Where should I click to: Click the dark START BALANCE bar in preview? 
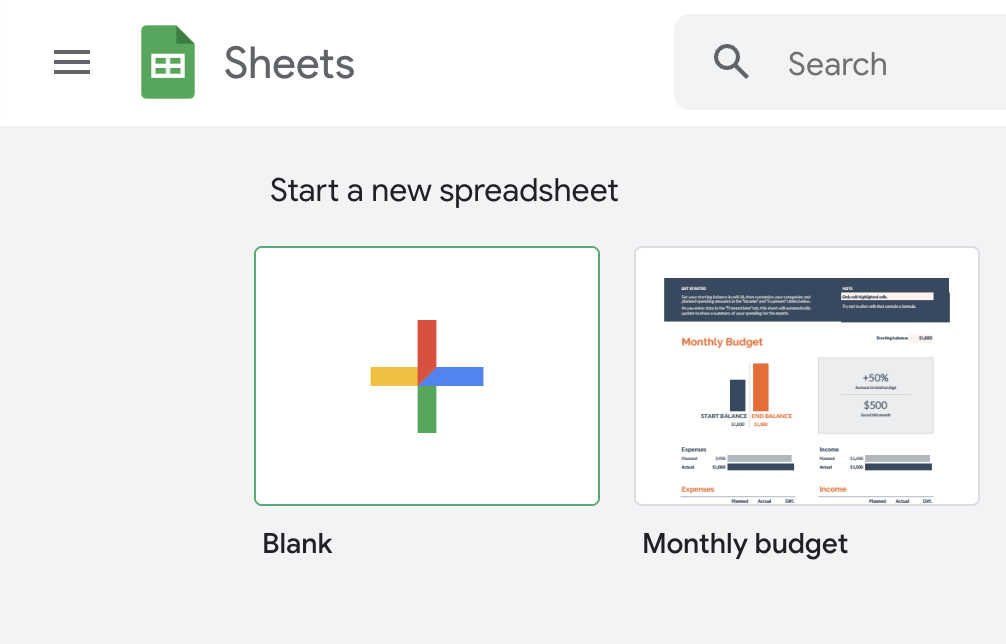click(738, 395)
